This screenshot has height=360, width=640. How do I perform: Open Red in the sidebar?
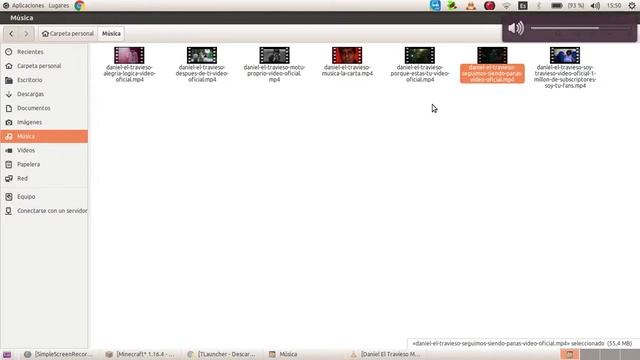(44, 178)
